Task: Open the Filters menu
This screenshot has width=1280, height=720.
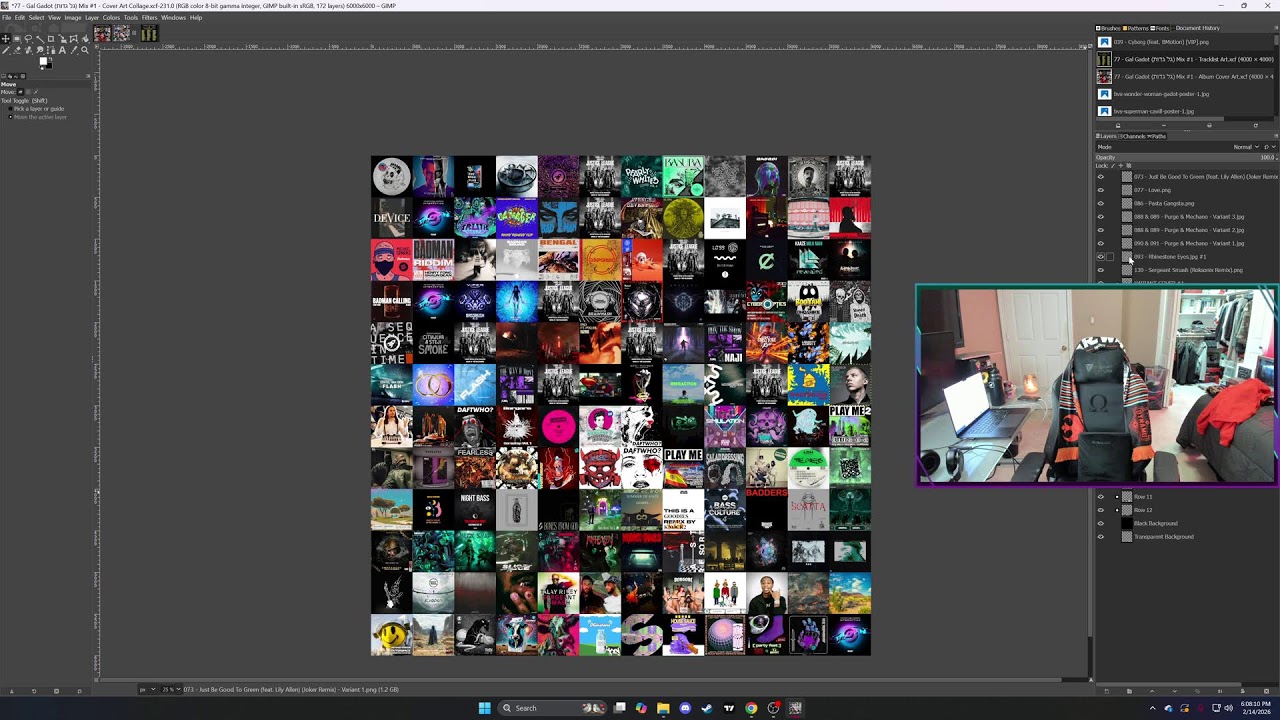Action: (x=150, y=17)
